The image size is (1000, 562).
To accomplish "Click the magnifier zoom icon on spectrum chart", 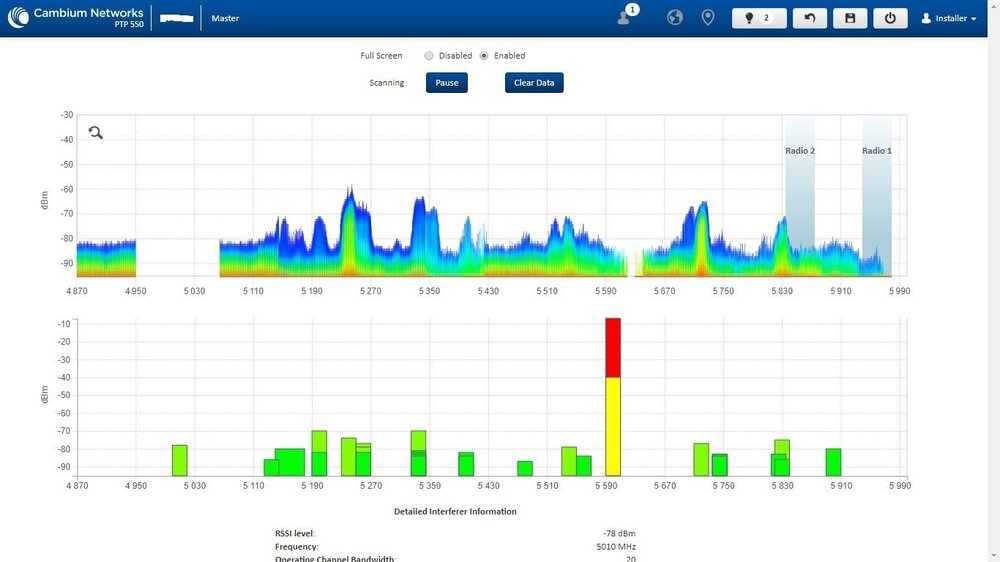I will click(96, 132).
